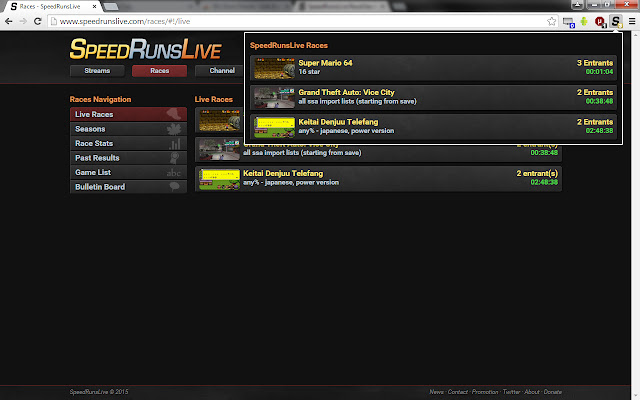The height and width of the screenshot is (400, 640).
Task: Click the 00:01:04 timer in popup
Action: tap(599, 72)
